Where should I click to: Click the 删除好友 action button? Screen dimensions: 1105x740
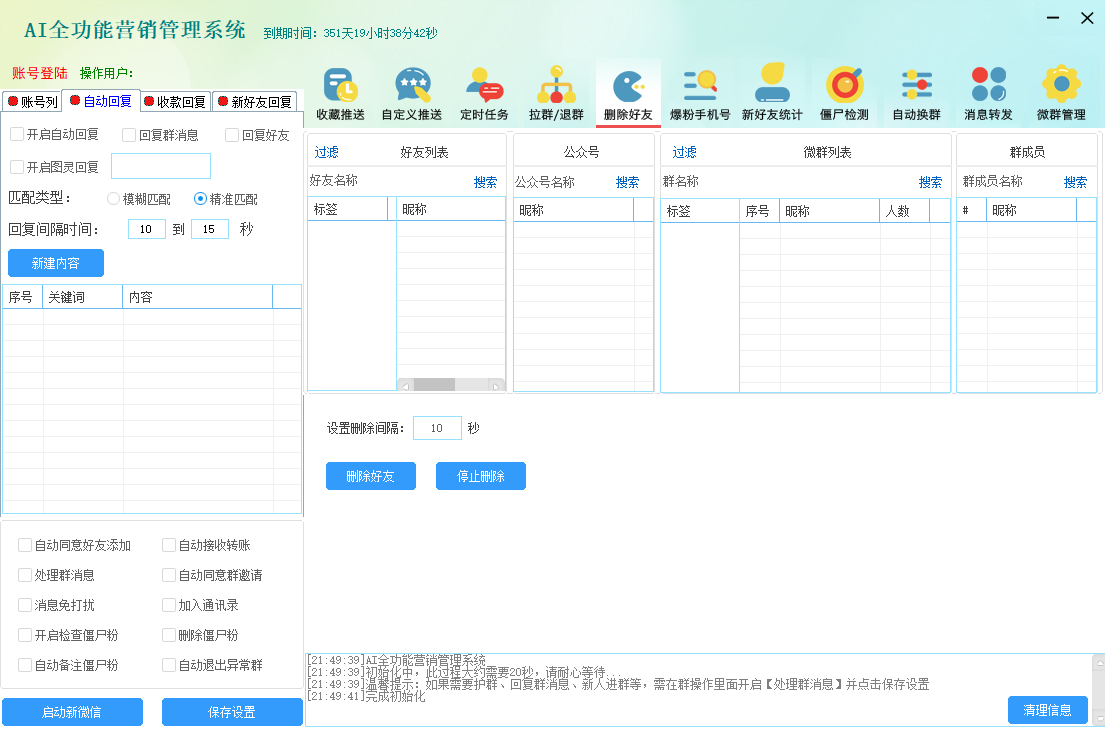[371, 476]
